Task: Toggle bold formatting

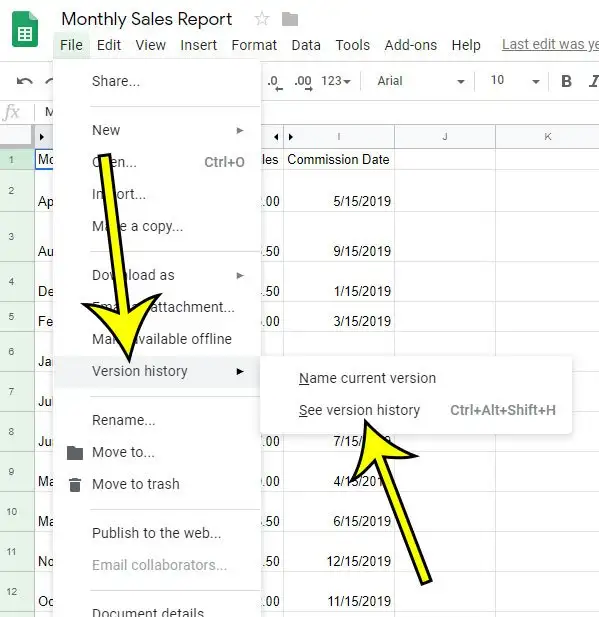Action: pyautogui.click(x=566, y=81)
